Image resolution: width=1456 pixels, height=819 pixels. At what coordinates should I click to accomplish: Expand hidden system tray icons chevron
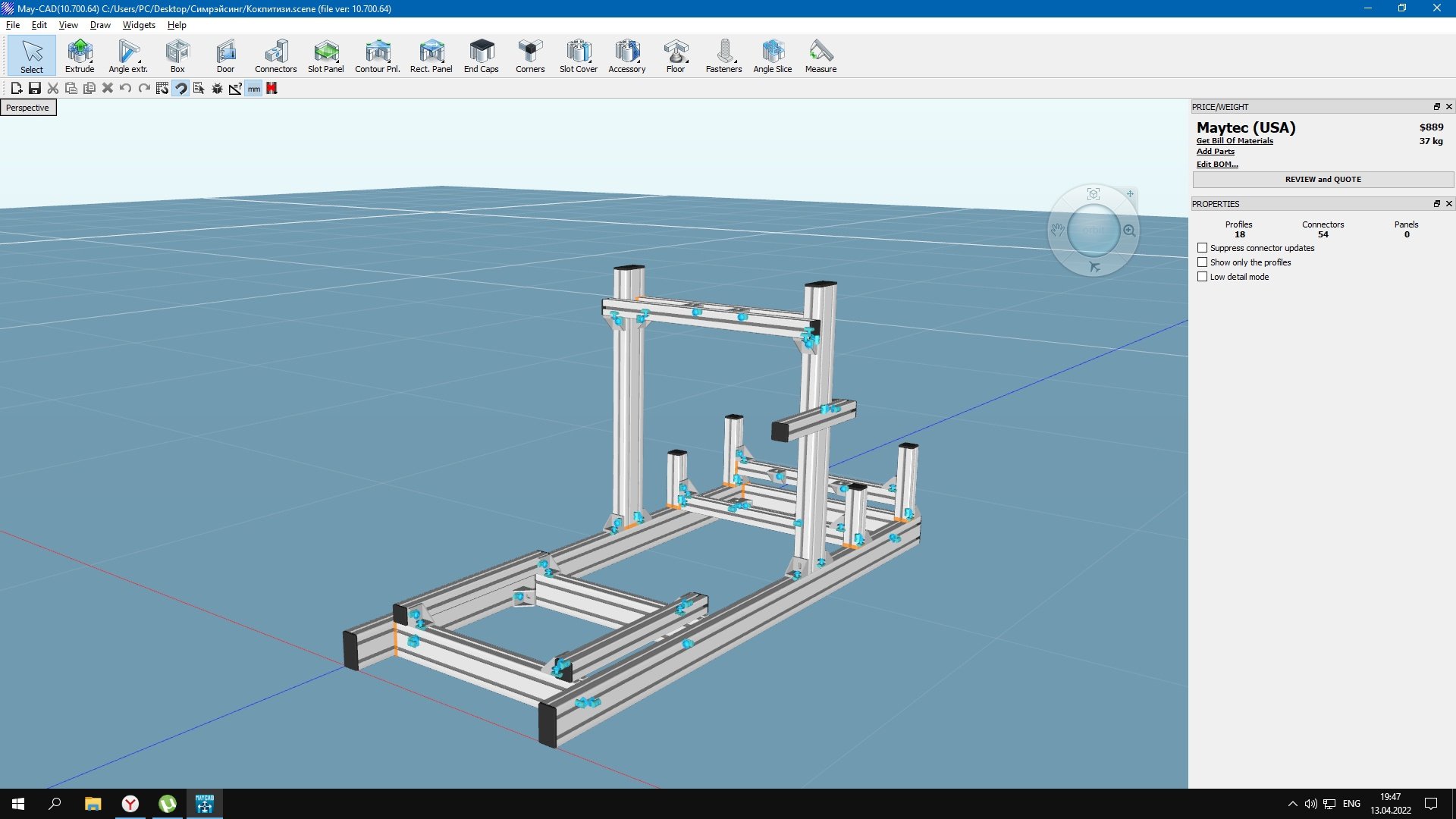click(1292, 804)
